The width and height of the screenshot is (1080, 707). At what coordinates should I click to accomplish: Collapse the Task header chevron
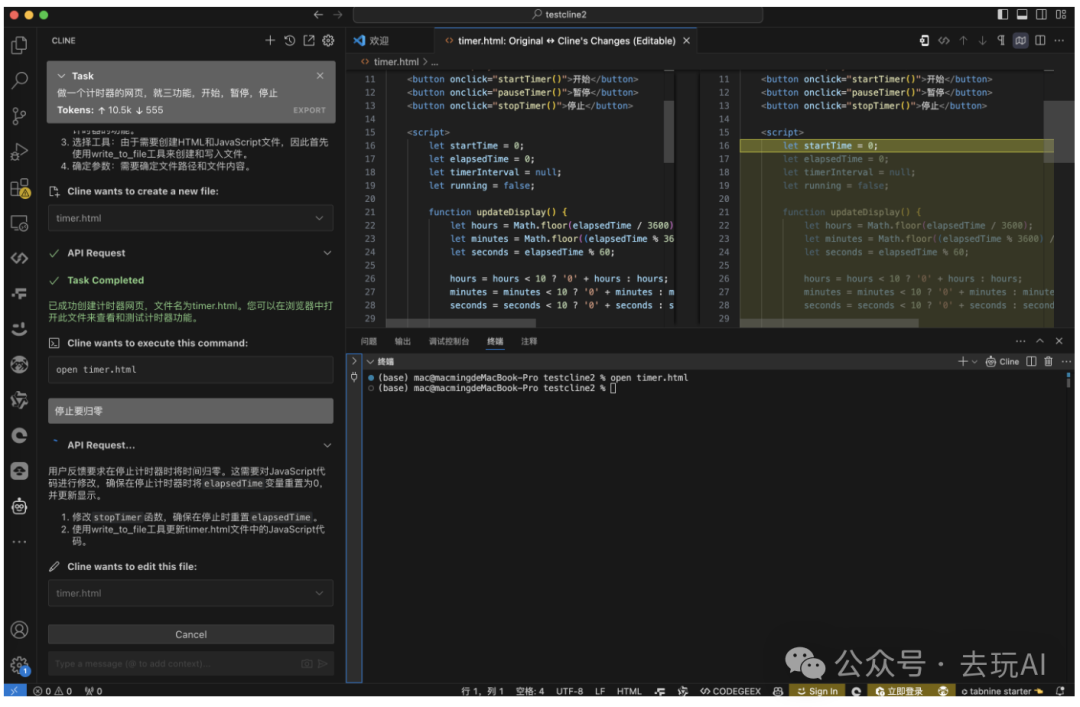62,76
